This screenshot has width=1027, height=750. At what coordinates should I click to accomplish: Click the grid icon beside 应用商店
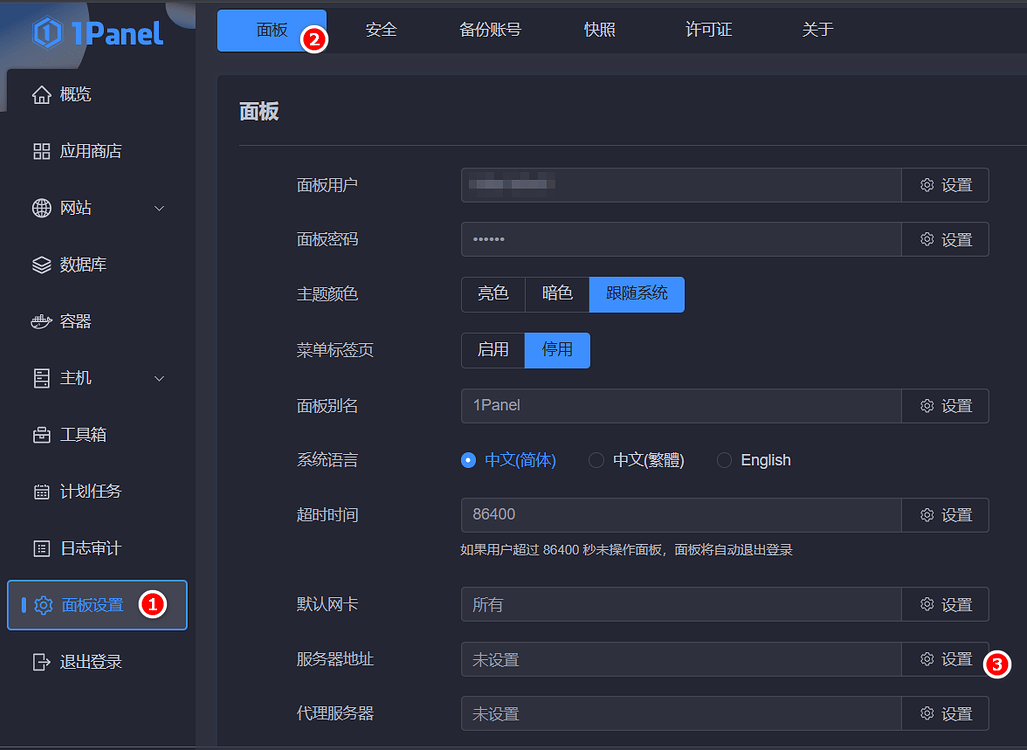(x=41, y=151)
